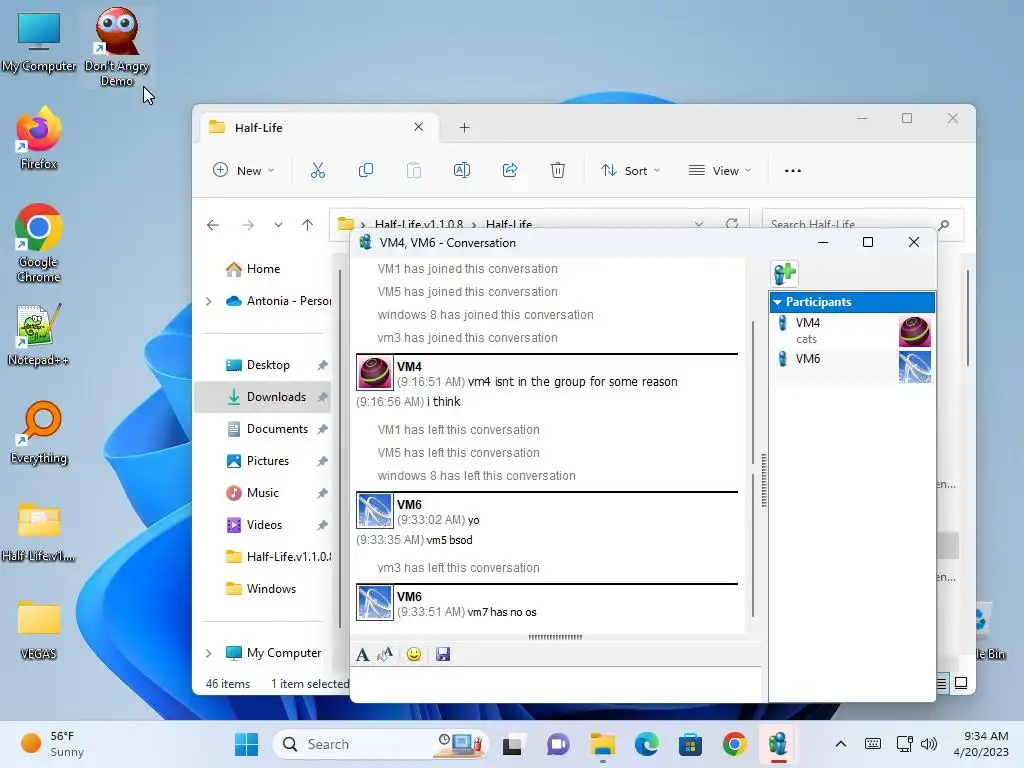
Task: Open the weather widget showing 56°F Sunny
Action: [x=54, y=744]
